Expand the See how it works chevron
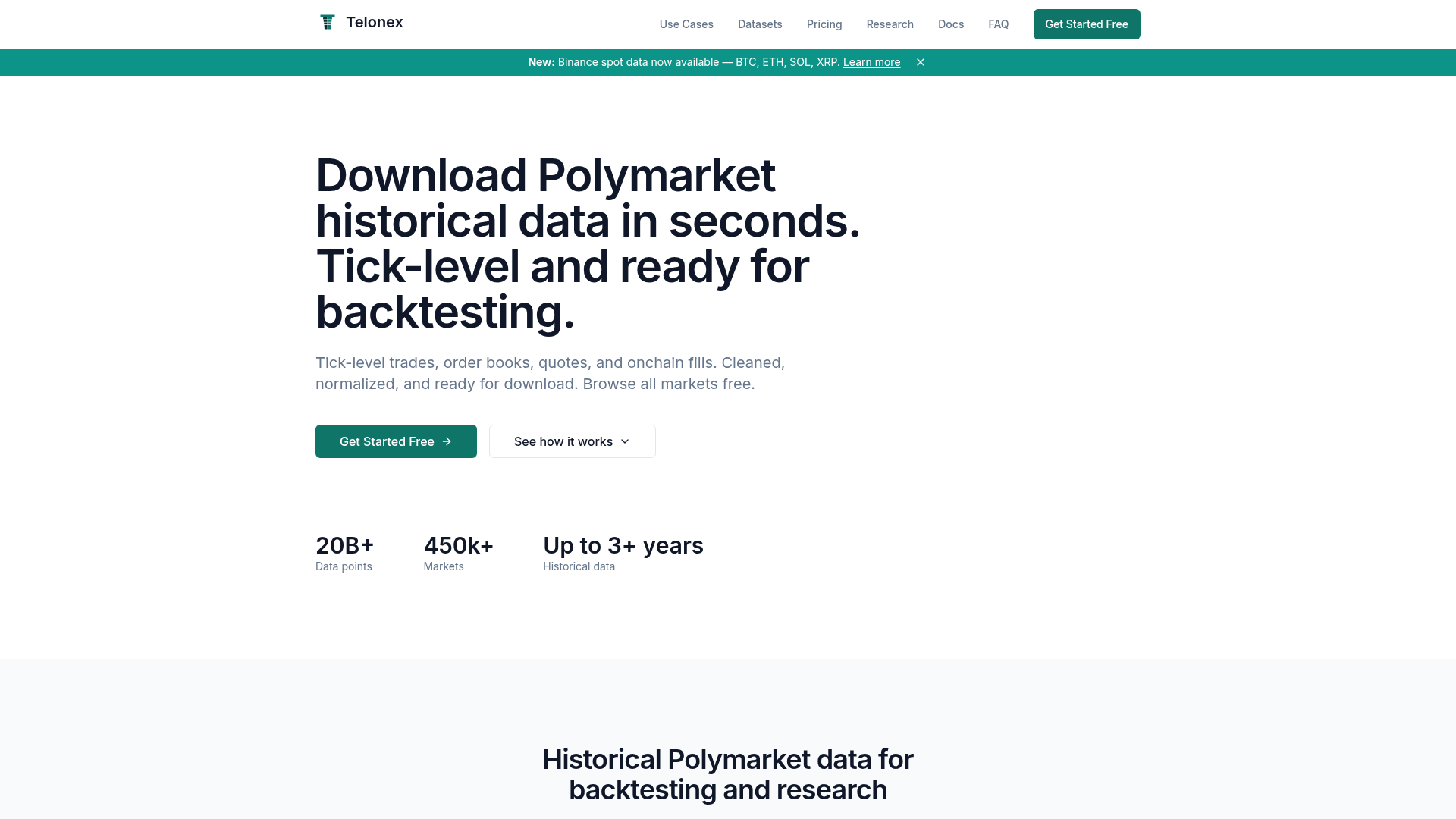 click(625, 441)
